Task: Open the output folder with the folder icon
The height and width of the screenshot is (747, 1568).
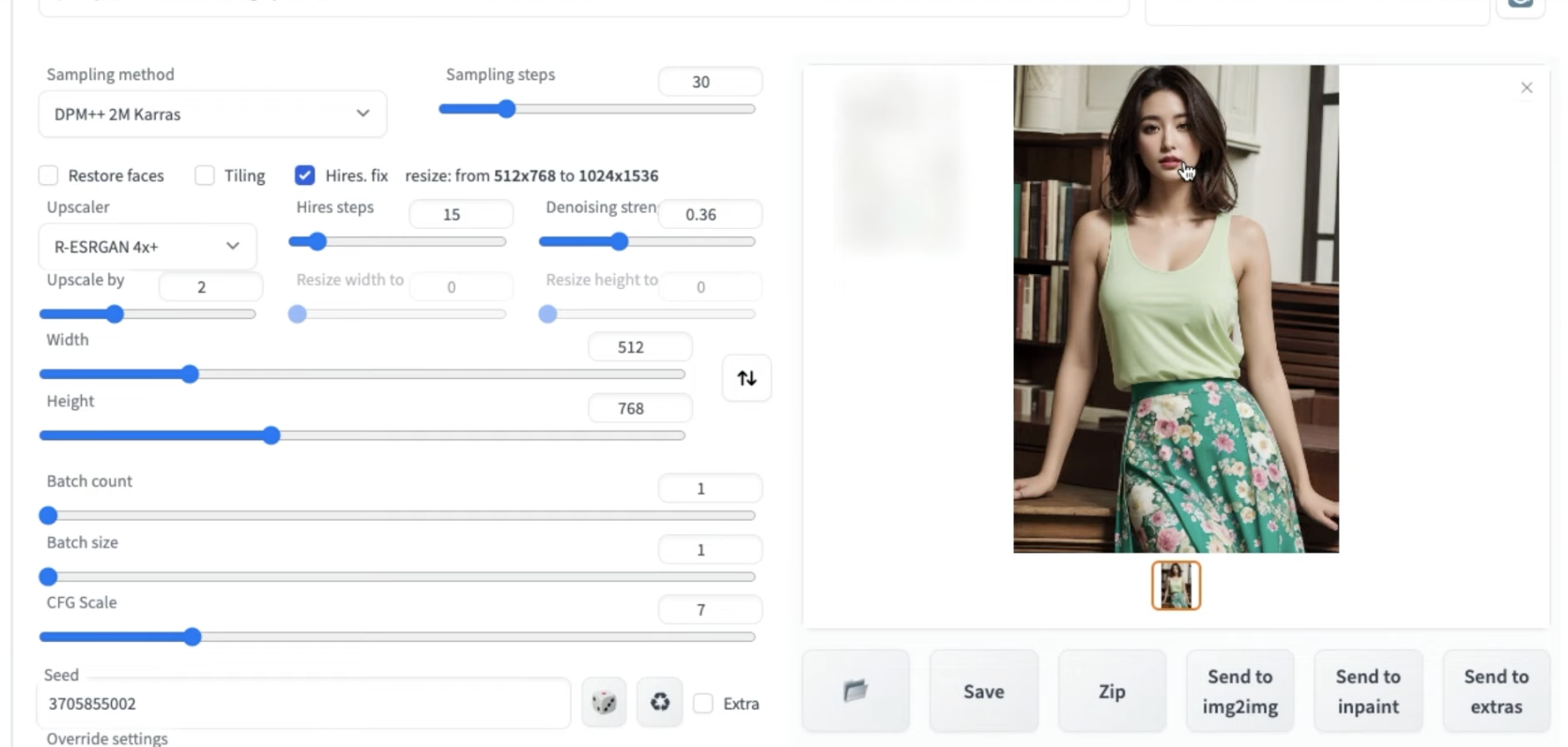Action: (855, 692)
